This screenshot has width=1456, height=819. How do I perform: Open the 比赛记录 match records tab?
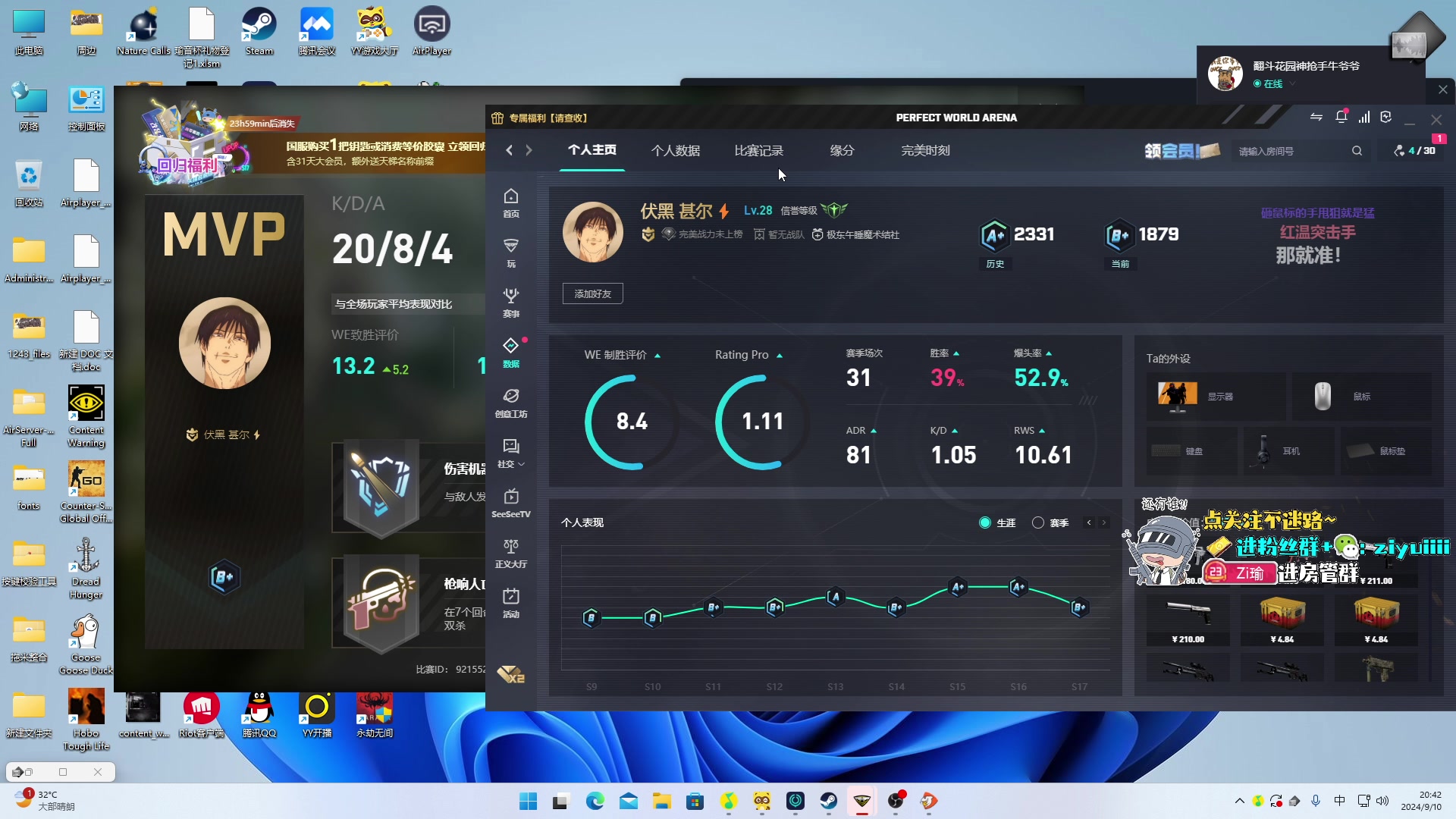tap(759, 150)
